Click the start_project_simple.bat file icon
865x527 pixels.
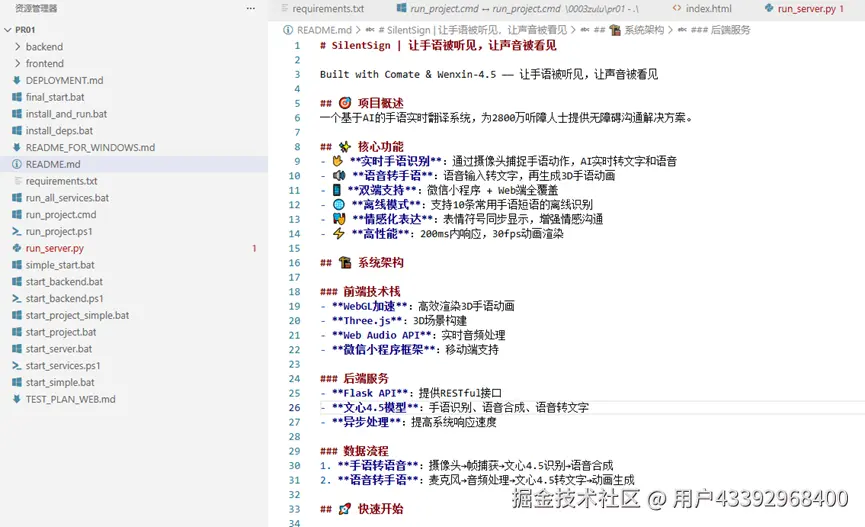click(17, 315)
